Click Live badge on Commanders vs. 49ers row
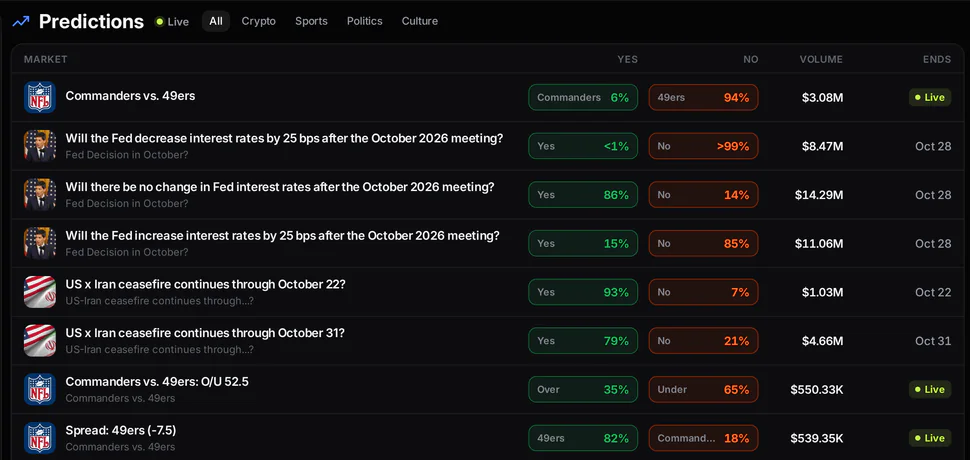Image resolution: width=970 pixels, height=460 pixels. pos(930,97)
